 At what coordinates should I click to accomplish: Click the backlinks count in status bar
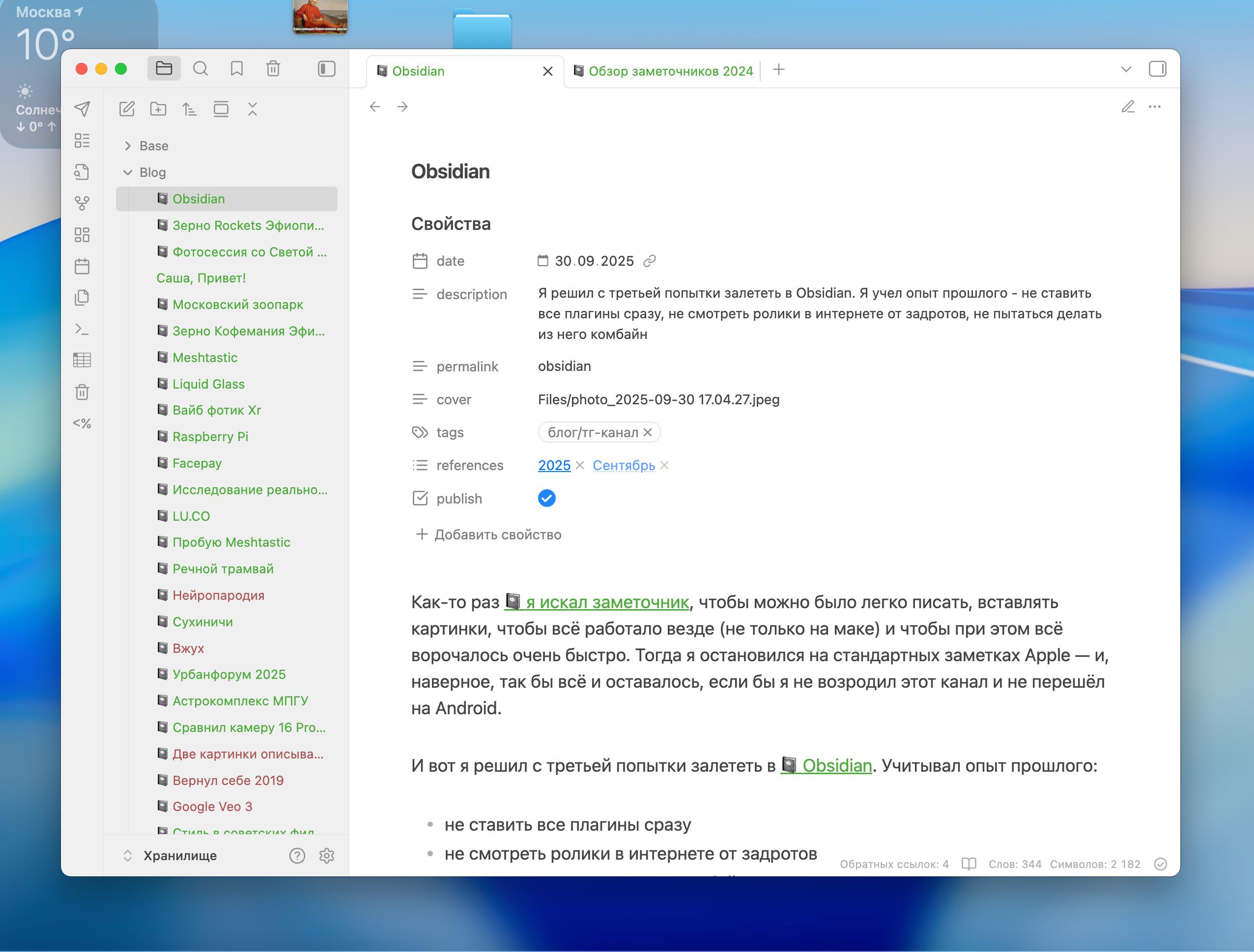point(894,864)
